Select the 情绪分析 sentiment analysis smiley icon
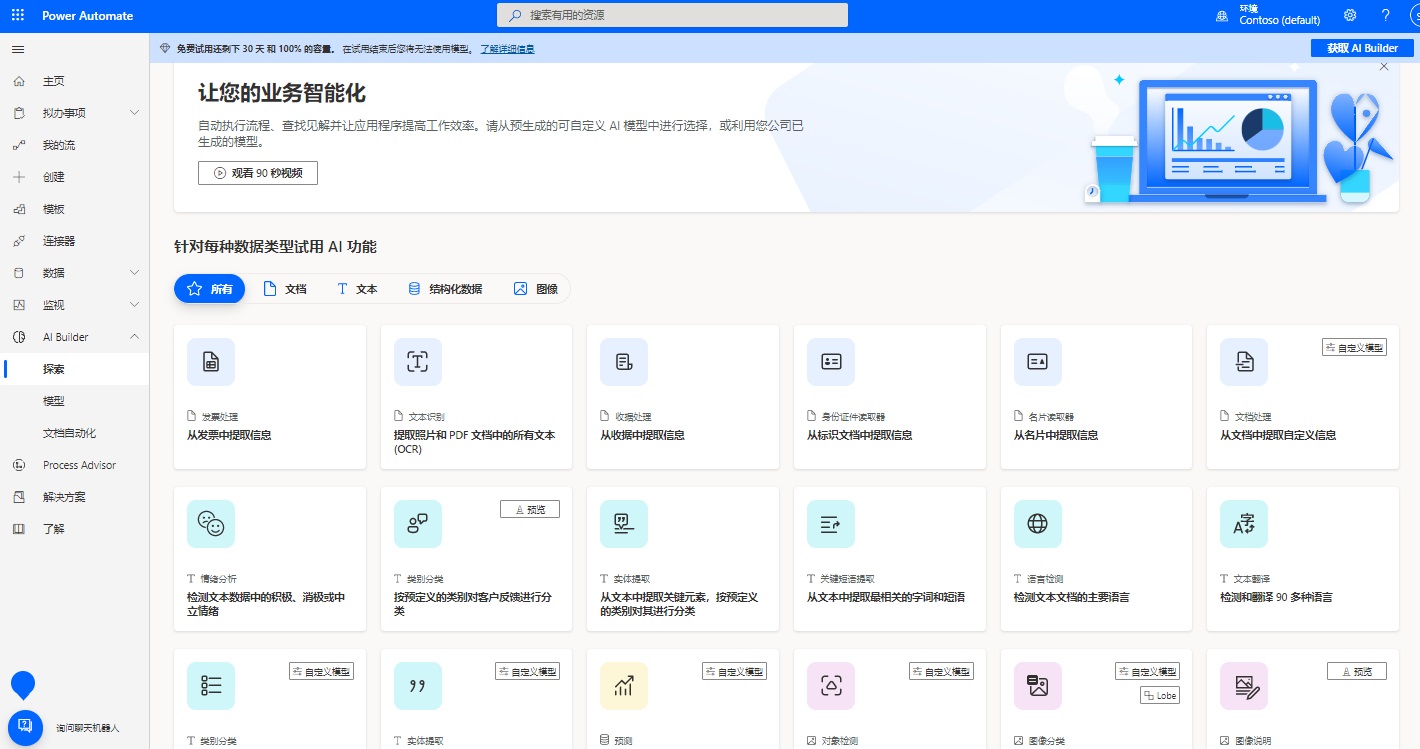The width and height of the screenshot is (1420, 749). [211, 524]
